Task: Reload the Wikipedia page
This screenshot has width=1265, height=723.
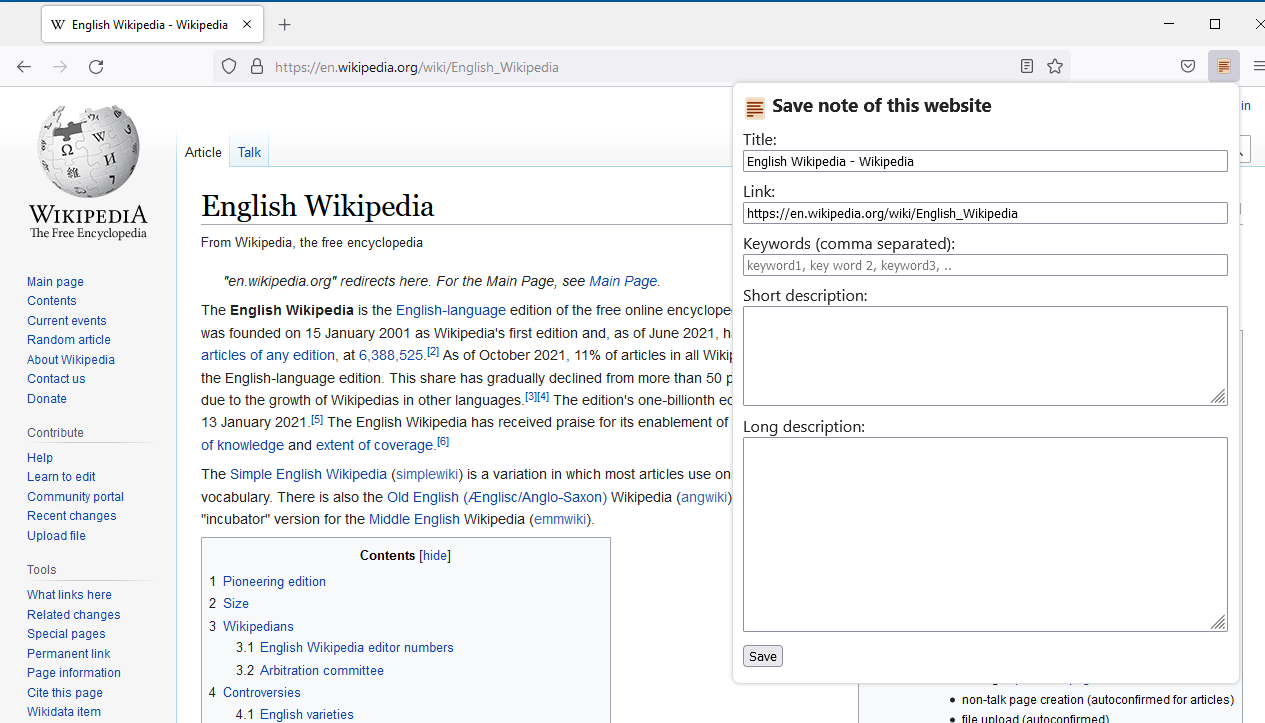Action: pyautogui.click(x=96, y=66)
